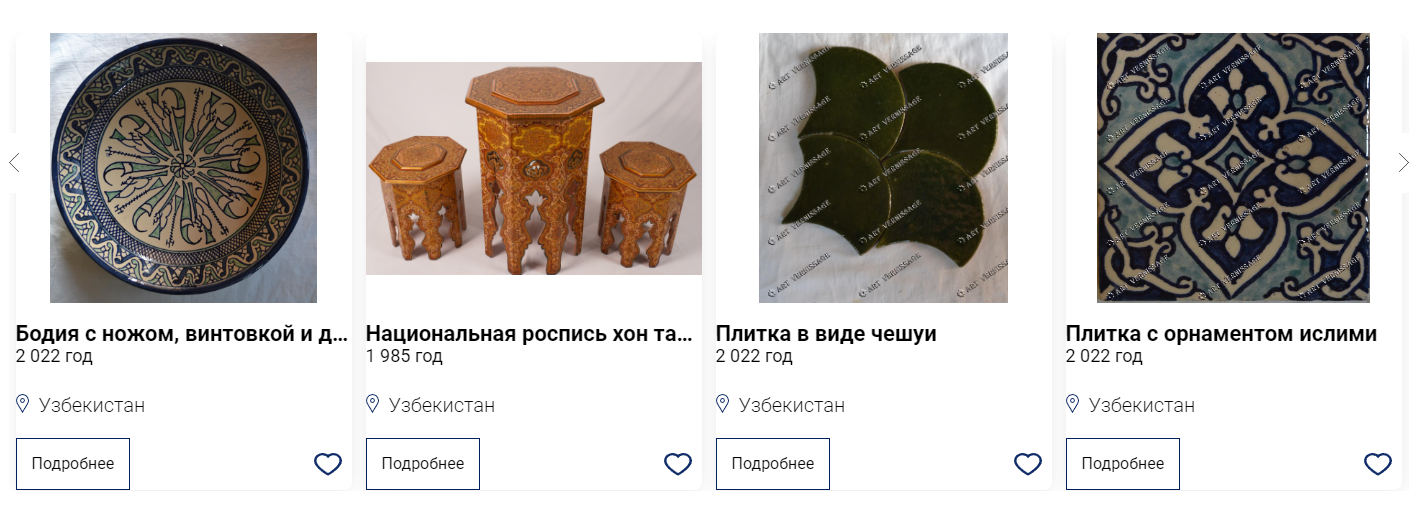Viewport: 1426px width, 510px height.
Task: Toggle heart on Плитка в виде чешуи
Action: click(x=1028, y=464)
